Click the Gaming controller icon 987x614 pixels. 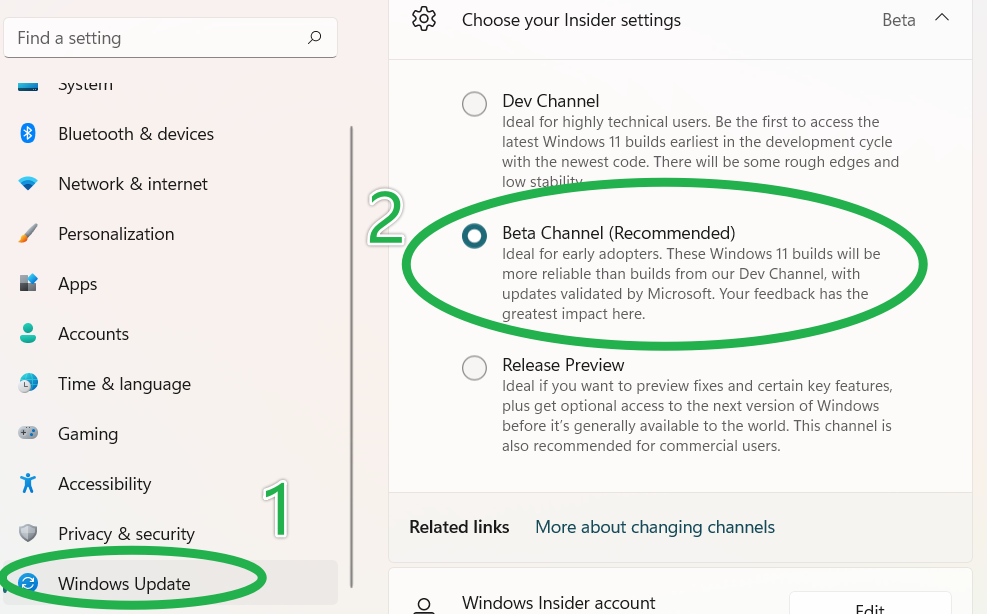click(28, 433)
